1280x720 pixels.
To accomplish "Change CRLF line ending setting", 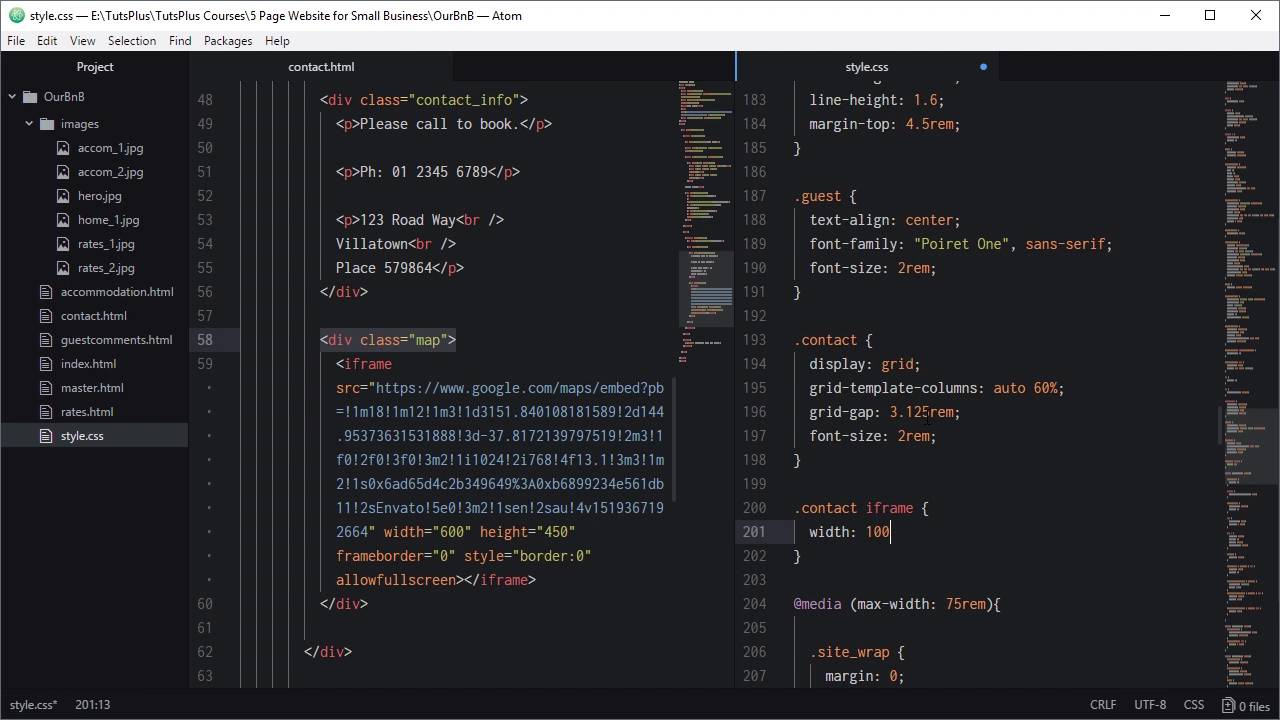I will (x=1103, y=705).
